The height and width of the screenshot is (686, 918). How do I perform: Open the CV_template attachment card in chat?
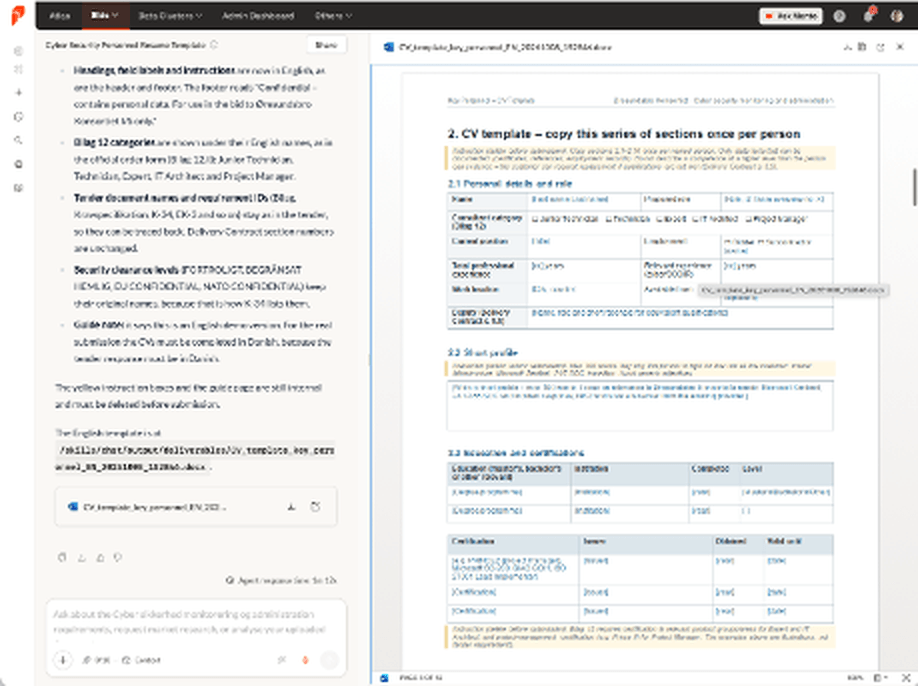click(x=196, y=507)
